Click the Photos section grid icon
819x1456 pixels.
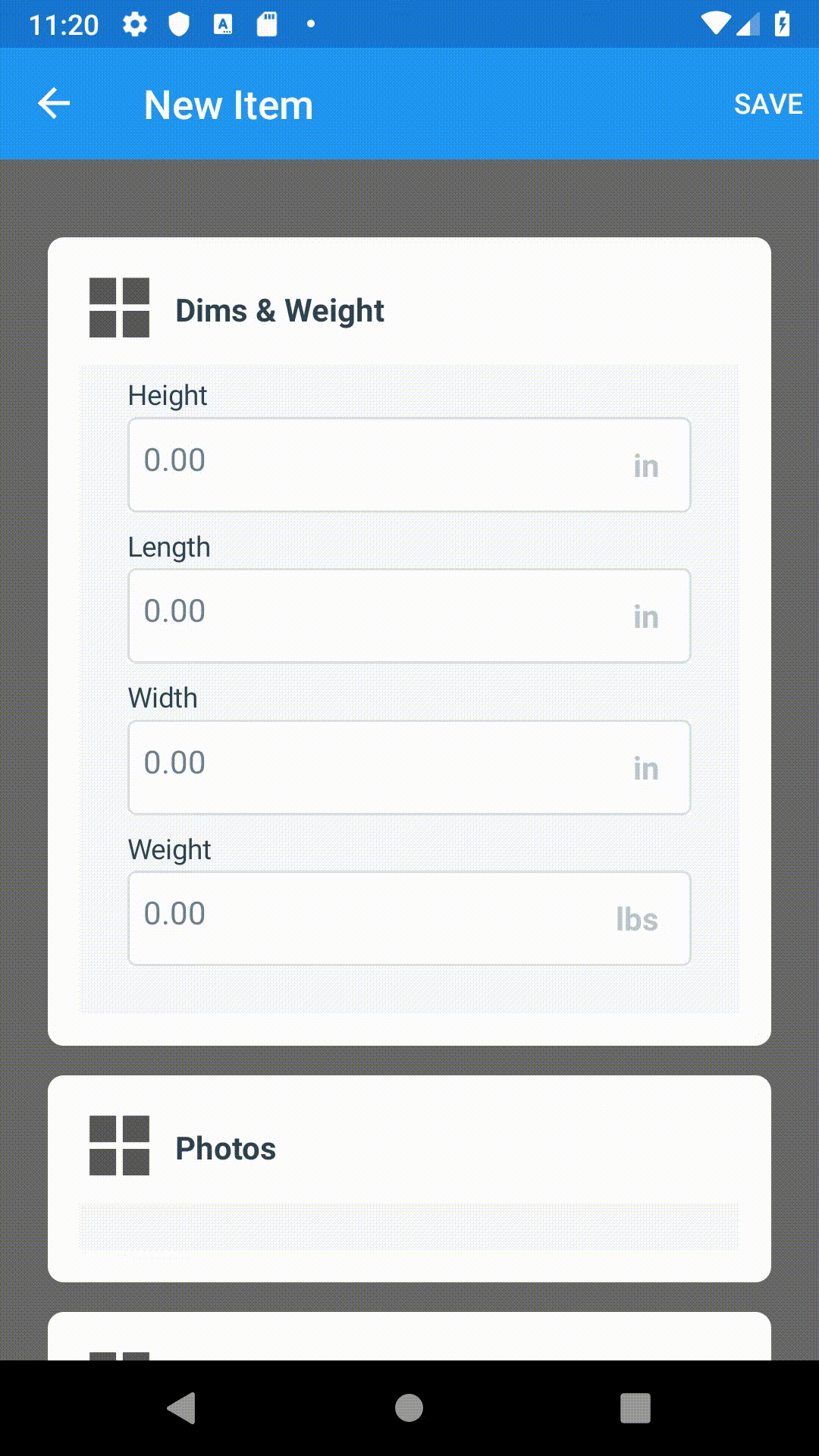coord(118,1147)
